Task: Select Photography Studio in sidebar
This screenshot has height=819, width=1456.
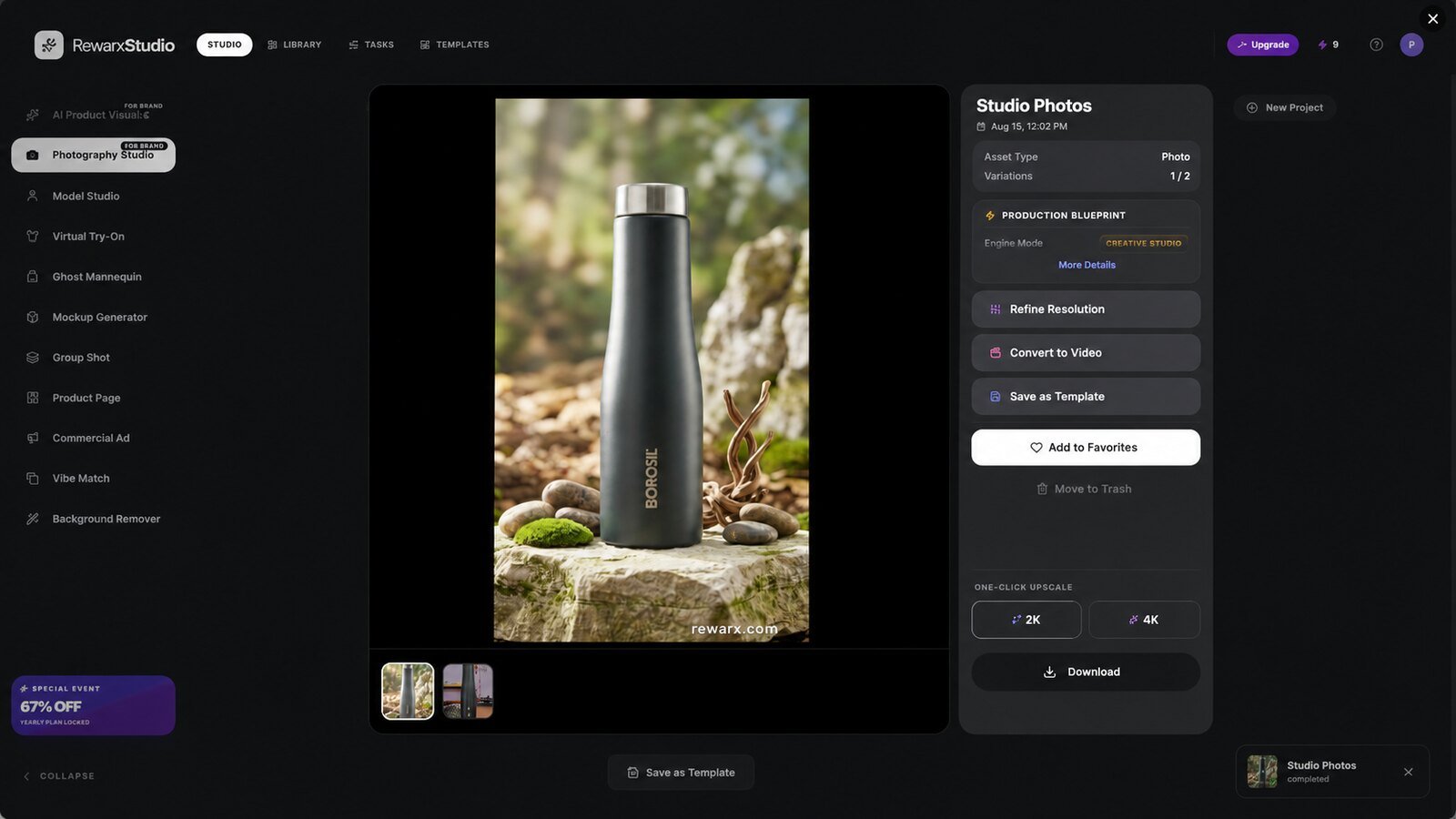Action: pos(93,155)
